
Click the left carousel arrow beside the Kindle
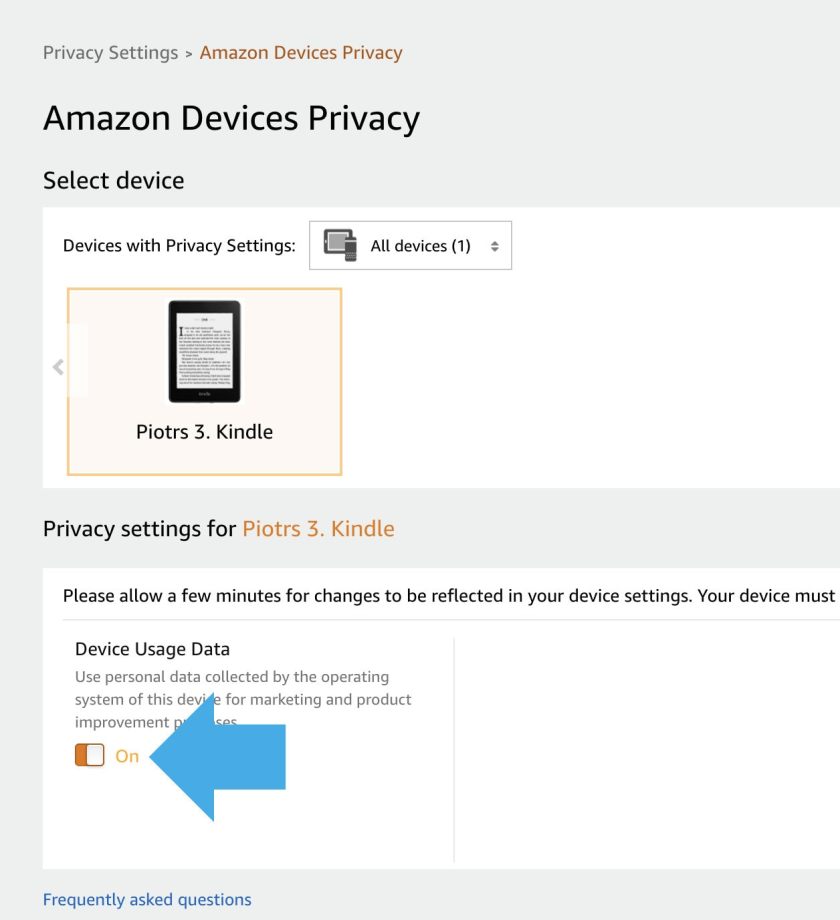(58, 367)
